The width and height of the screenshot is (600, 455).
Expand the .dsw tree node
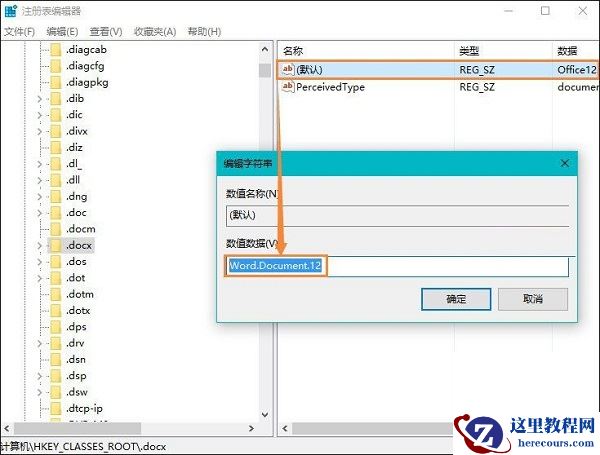pos(39,392)
